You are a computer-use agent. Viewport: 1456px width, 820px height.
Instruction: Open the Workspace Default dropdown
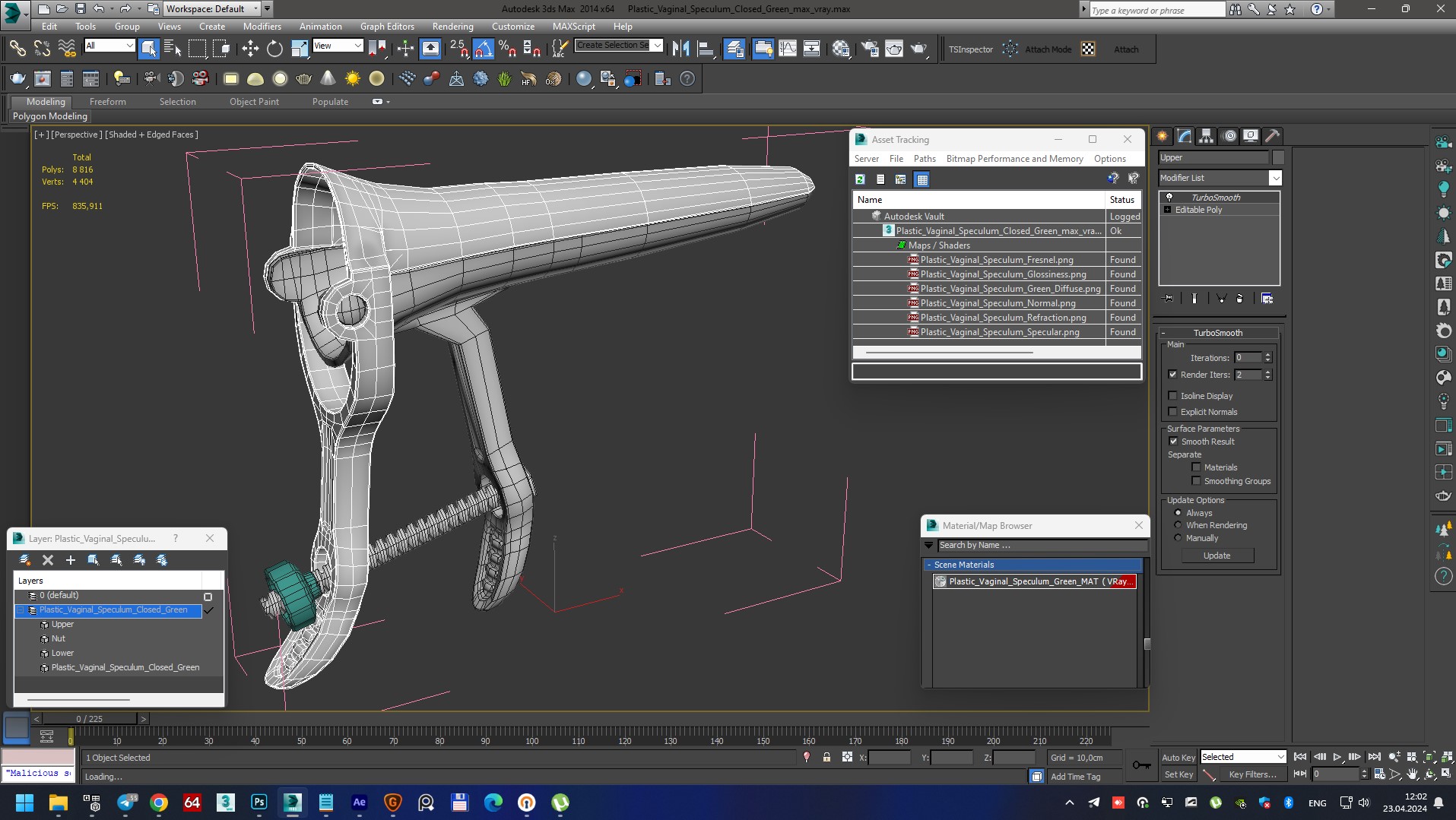pos(211,9)
